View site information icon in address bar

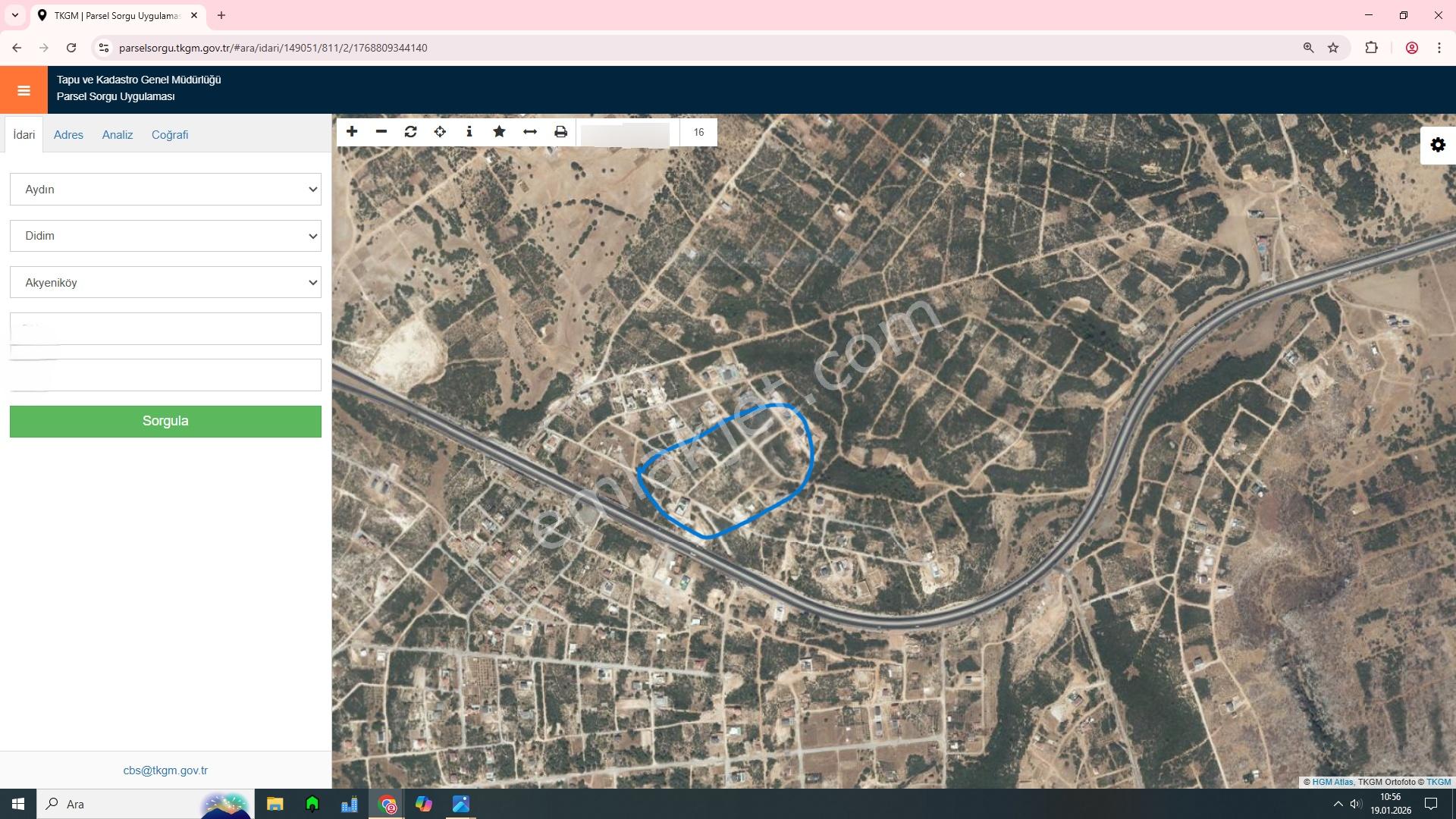pos(104,48)
